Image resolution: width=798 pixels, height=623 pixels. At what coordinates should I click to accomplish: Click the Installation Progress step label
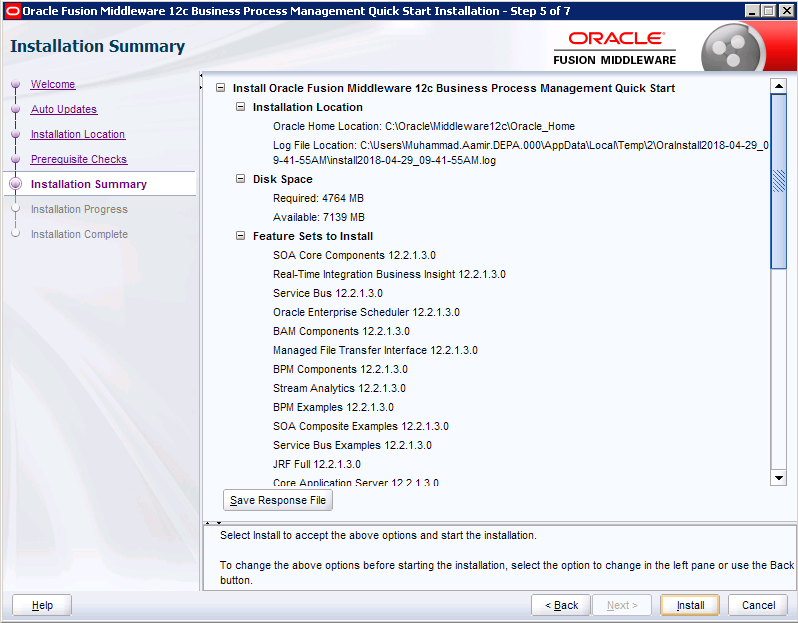(x=79, y=209)
